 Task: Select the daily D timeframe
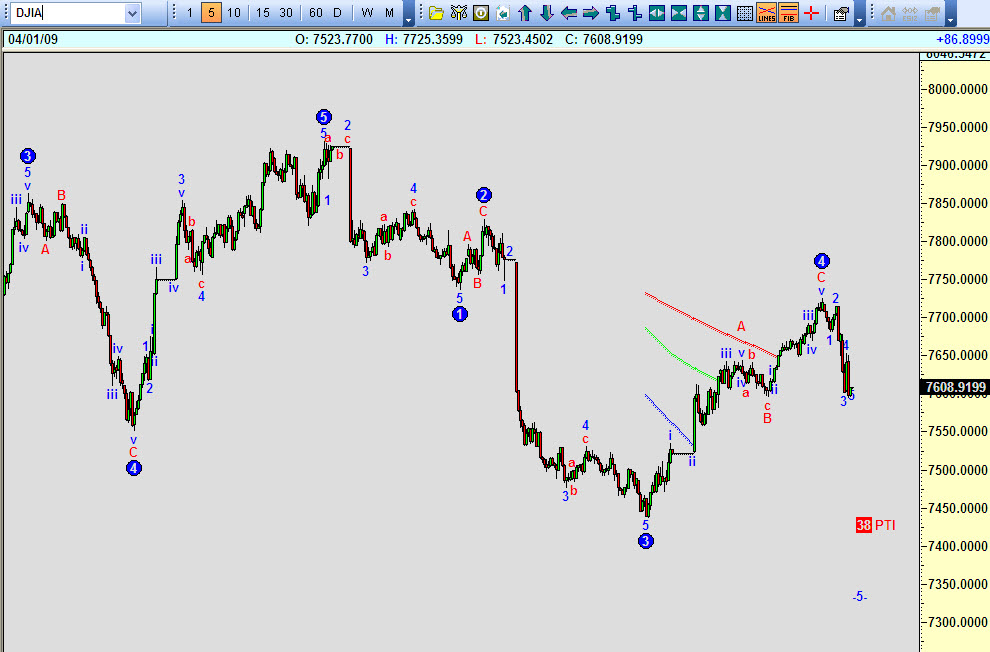tap(338, 13)
